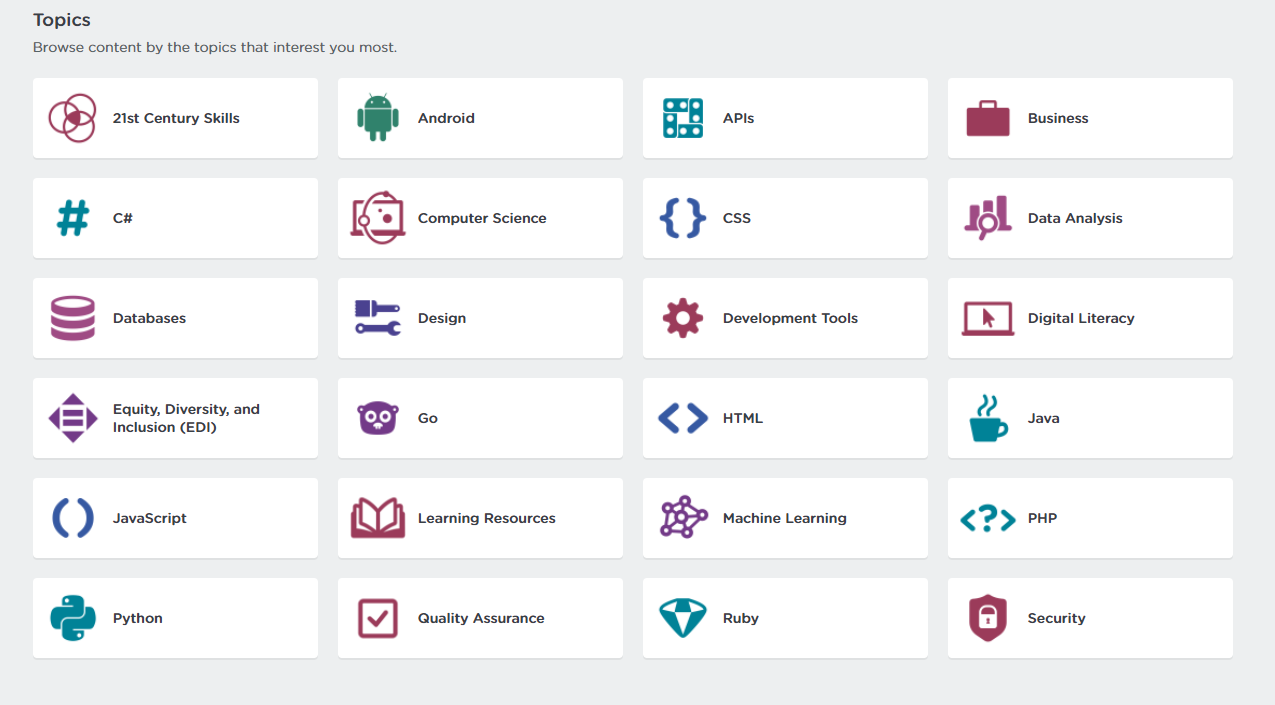Click the Python snake logo icon
Viewport: 1275px width, 705px height.
pos(73,618)
